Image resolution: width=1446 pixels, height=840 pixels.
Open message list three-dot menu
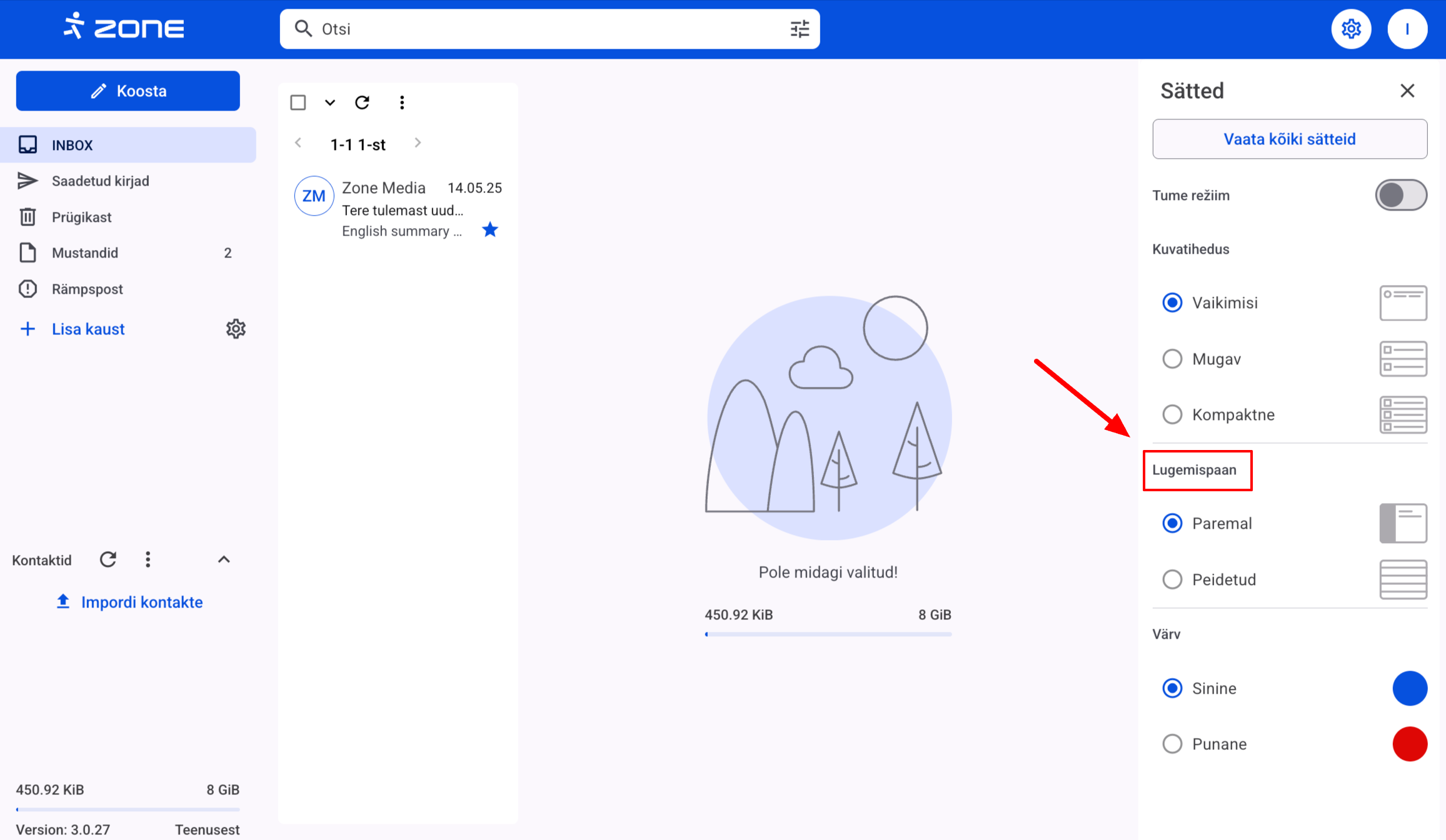click(x=402, y=102)
